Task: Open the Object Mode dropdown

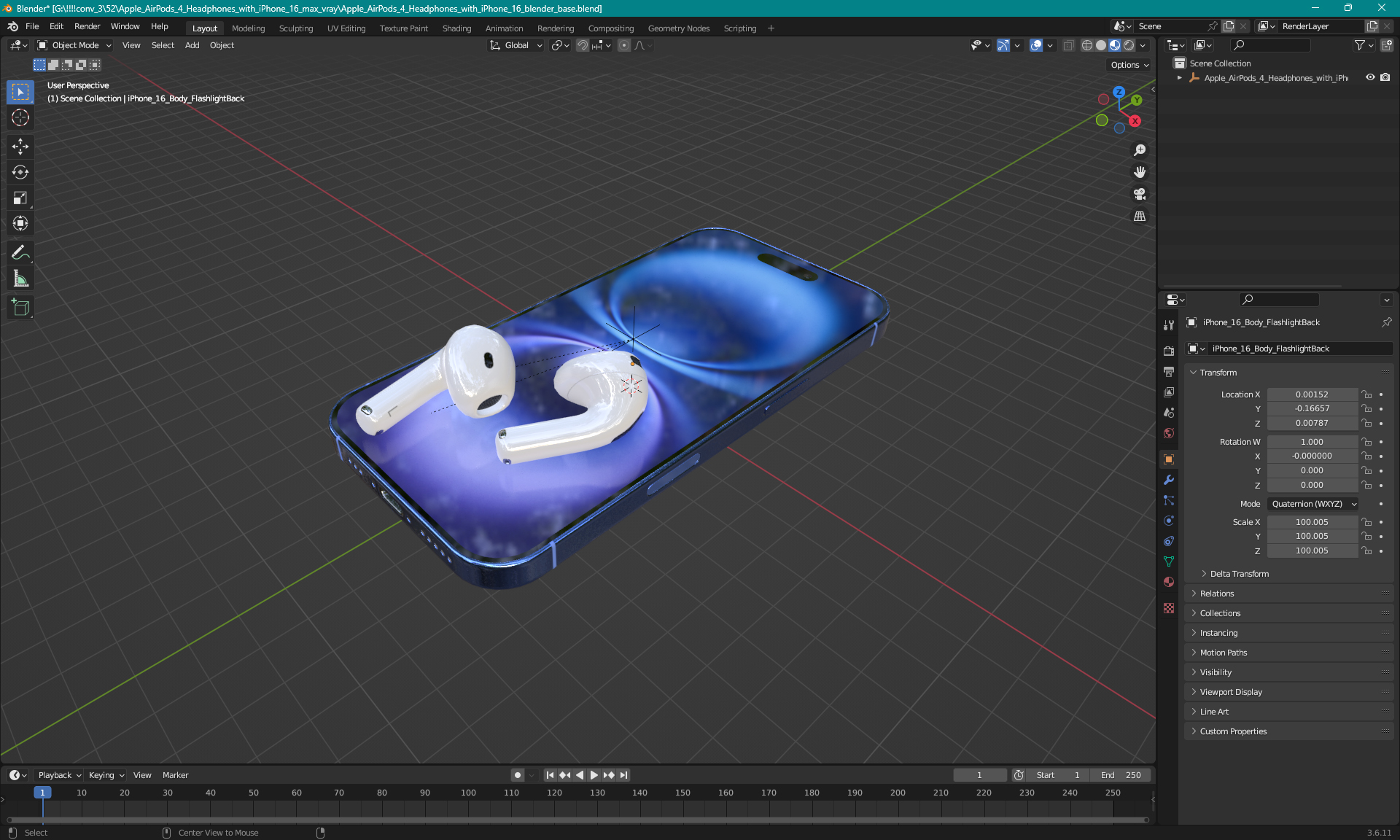Action: 74,45
